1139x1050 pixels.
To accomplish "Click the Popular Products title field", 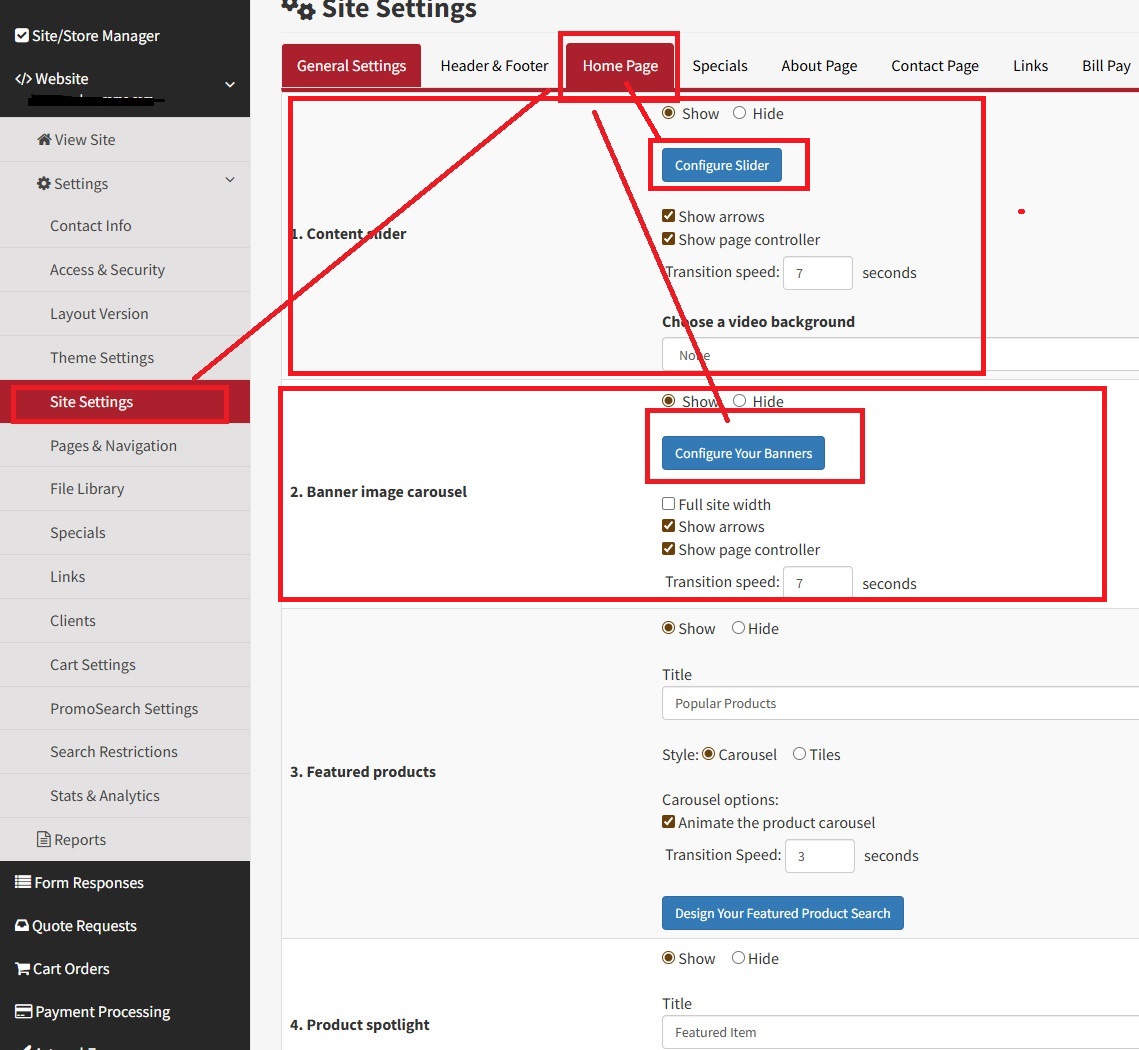I will [900, 703].
